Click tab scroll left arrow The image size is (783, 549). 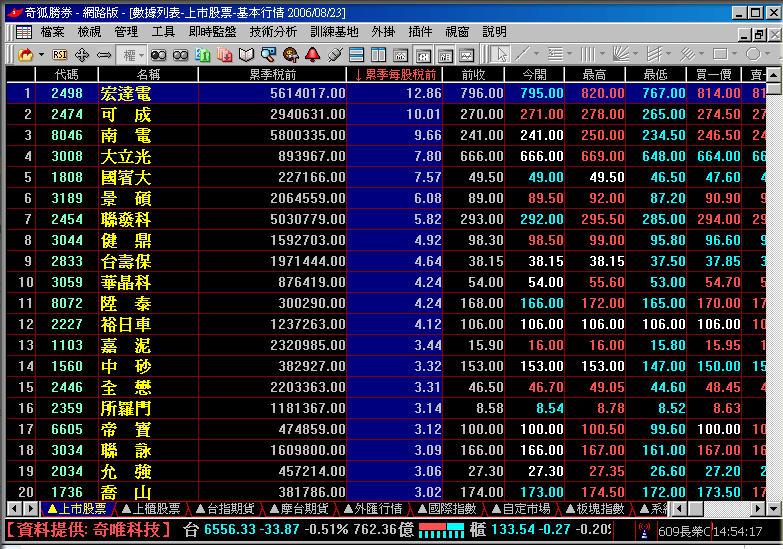[14, 509]
